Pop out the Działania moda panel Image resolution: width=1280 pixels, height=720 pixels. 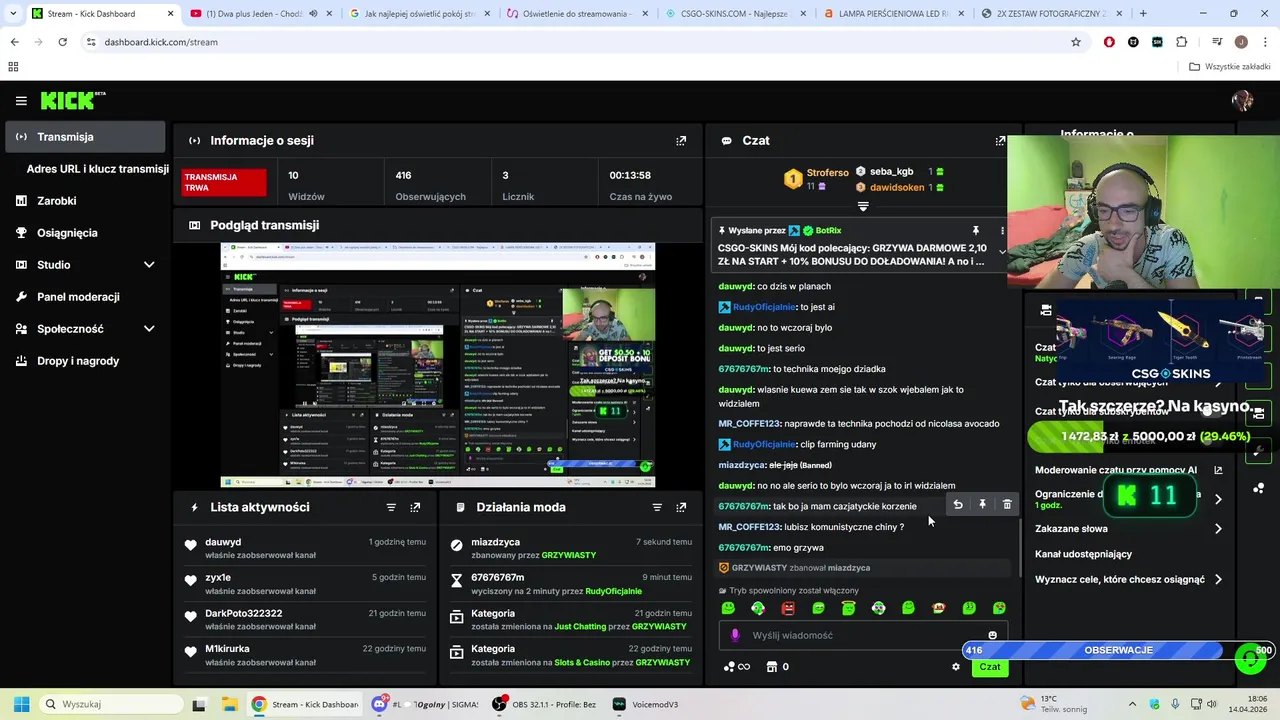[x=681, y=507]
